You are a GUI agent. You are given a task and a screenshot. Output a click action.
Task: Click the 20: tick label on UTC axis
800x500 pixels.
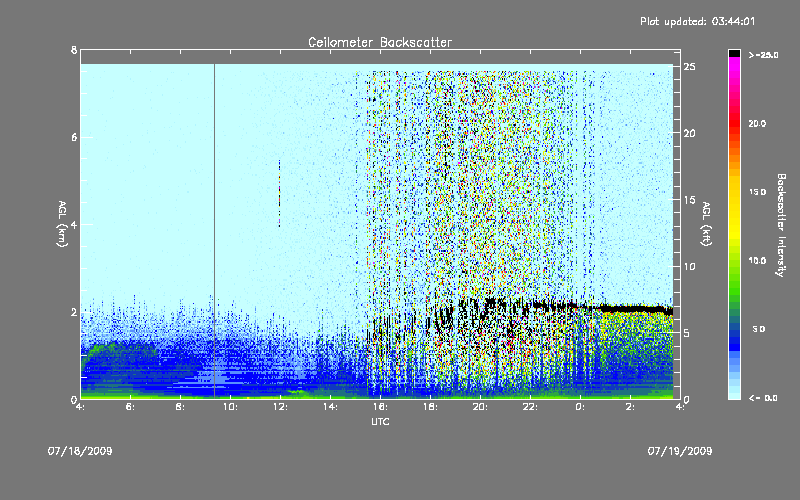[480, 407]
